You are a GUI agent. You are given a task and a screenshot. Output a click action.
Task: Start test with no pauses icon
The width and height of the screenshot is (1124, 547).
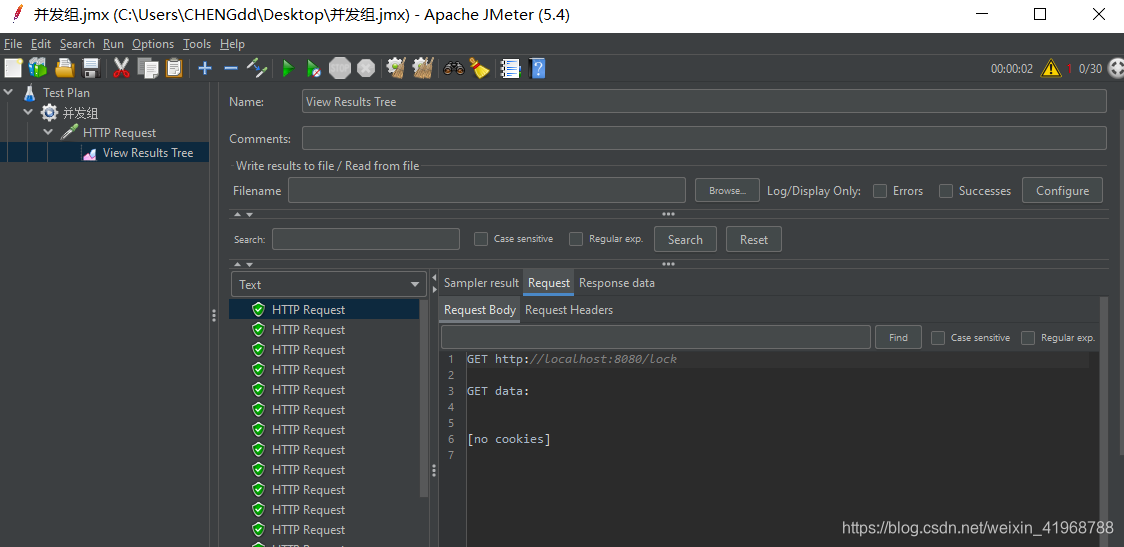[x=313, y=69]
